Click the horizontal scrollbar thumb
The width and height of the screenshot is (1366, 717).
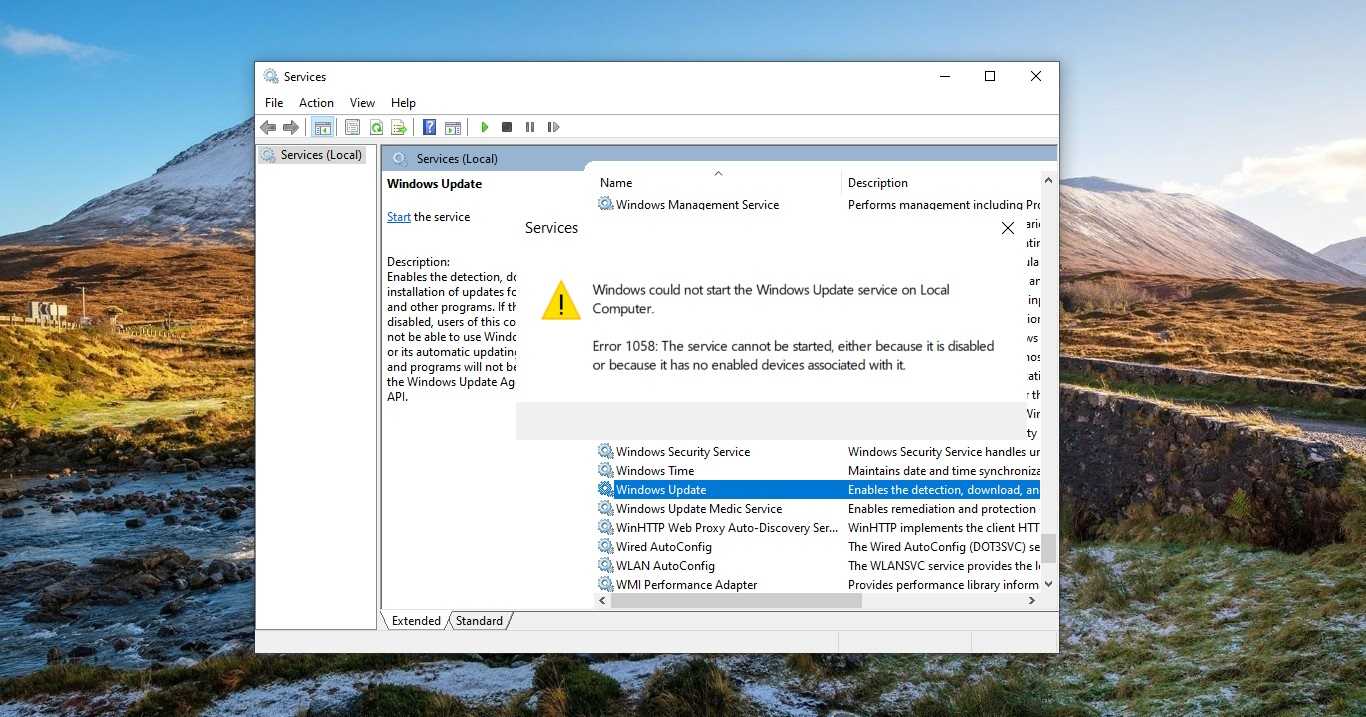pyautogui.click(x=736, y=601)
